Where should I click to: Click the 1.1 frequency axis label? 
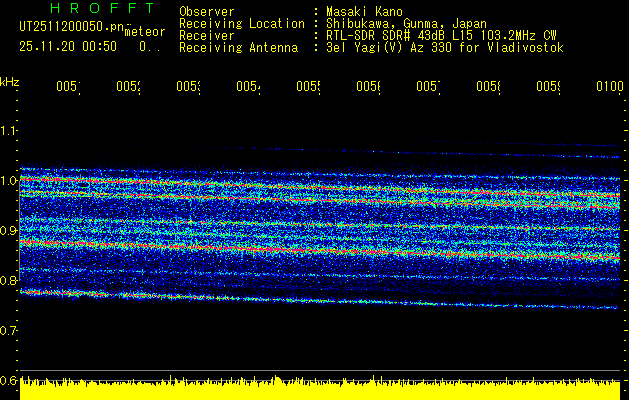click(x=9, y=130)
